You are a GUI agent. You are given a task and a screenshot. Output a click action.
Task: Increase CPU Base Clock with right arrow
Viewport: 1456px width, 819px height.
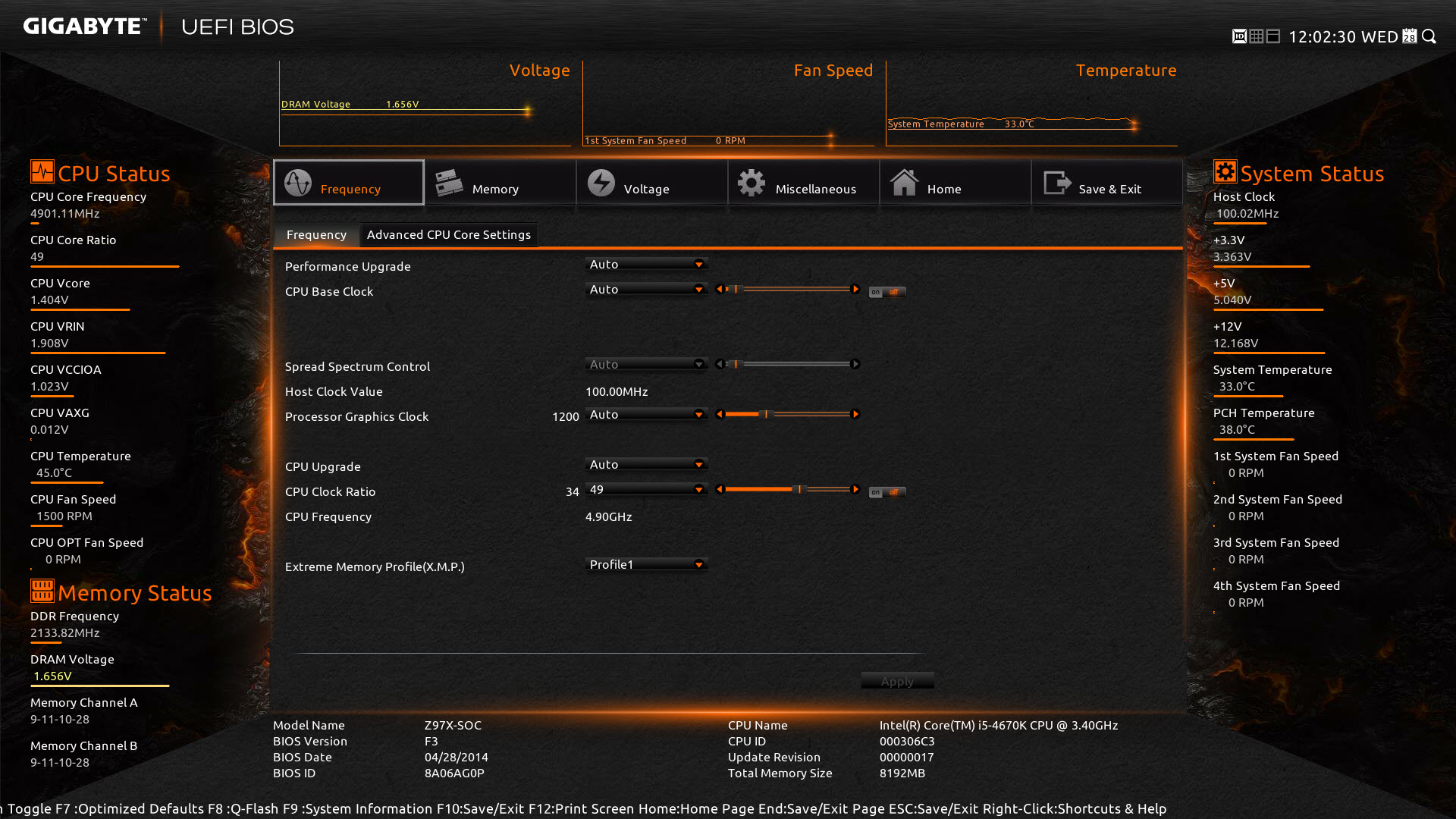[x=855, y=289]
